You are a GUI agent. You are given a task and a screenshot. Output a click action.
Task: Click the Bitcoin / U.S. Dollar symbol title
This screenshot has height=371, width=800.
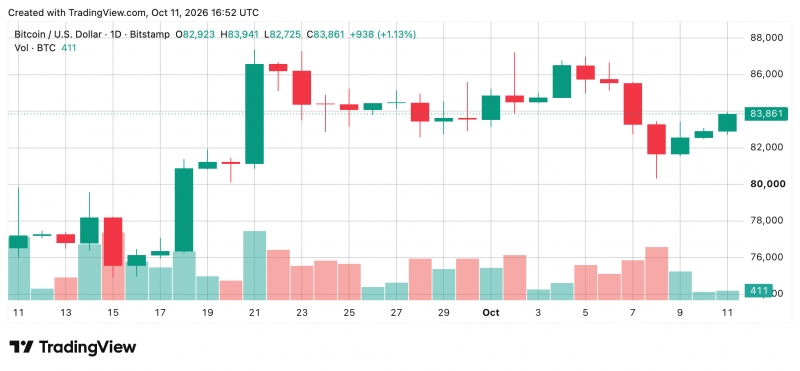pos(56,35)
